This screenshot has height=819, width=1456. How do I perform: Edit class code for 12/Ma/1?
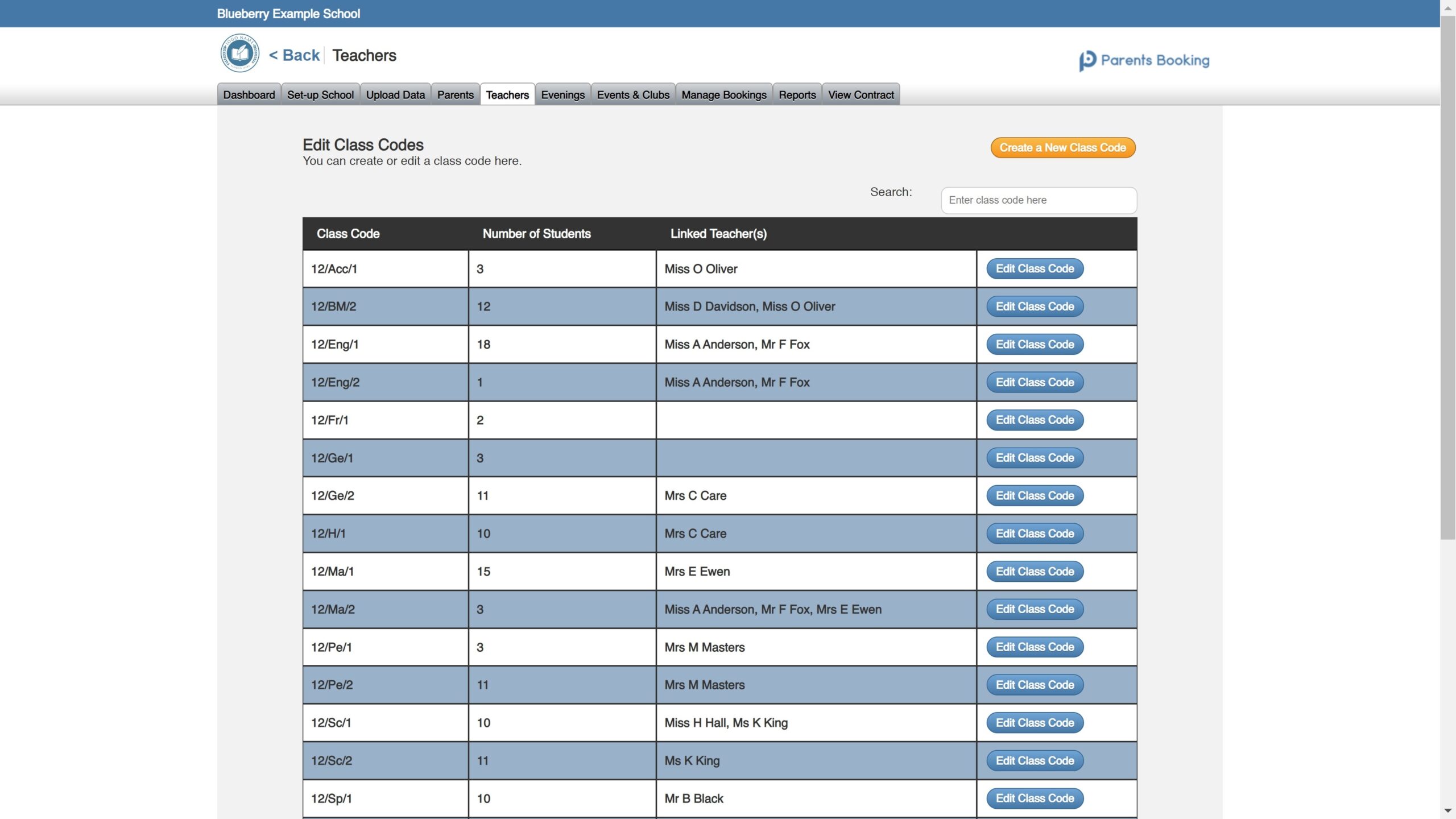(1035, 571)
